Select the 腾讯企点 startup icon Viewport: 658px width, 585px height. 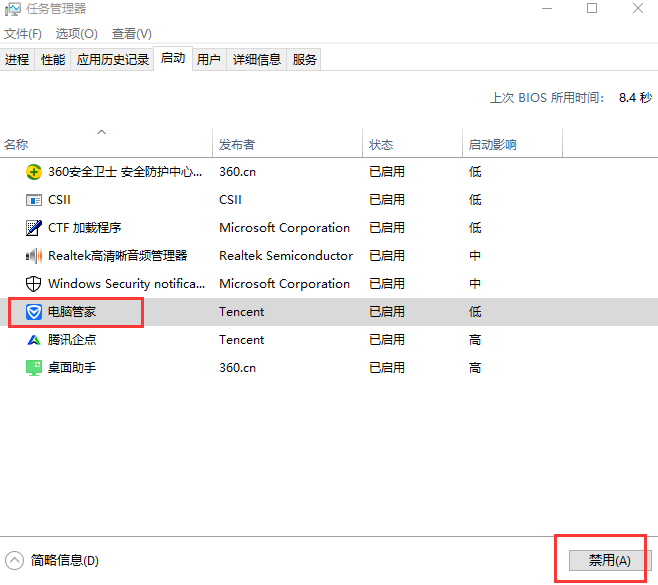tap(33, 340)
